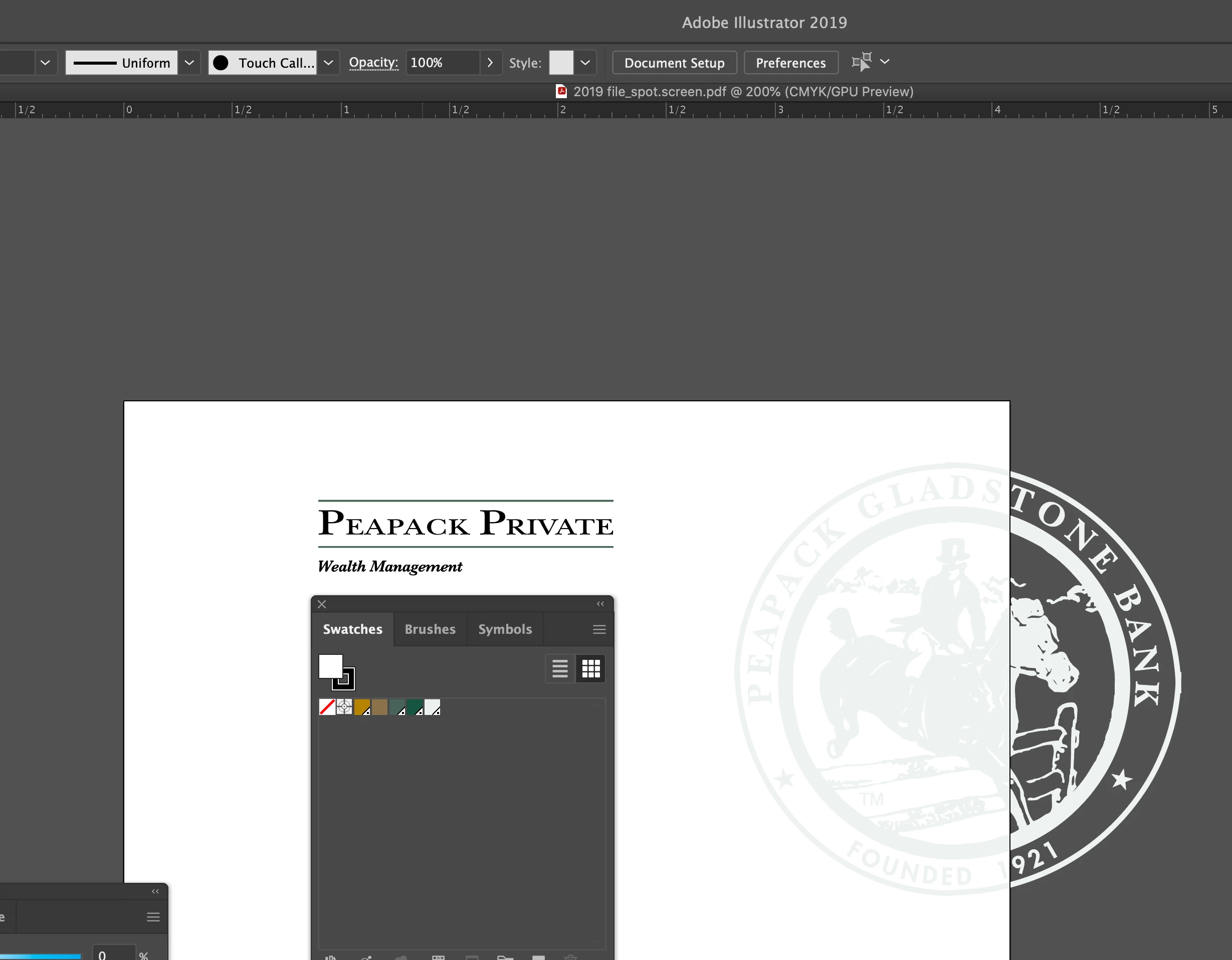Click the Document Setup button
The width and height of the screenshot is (1232, 960).
point(674,63)
